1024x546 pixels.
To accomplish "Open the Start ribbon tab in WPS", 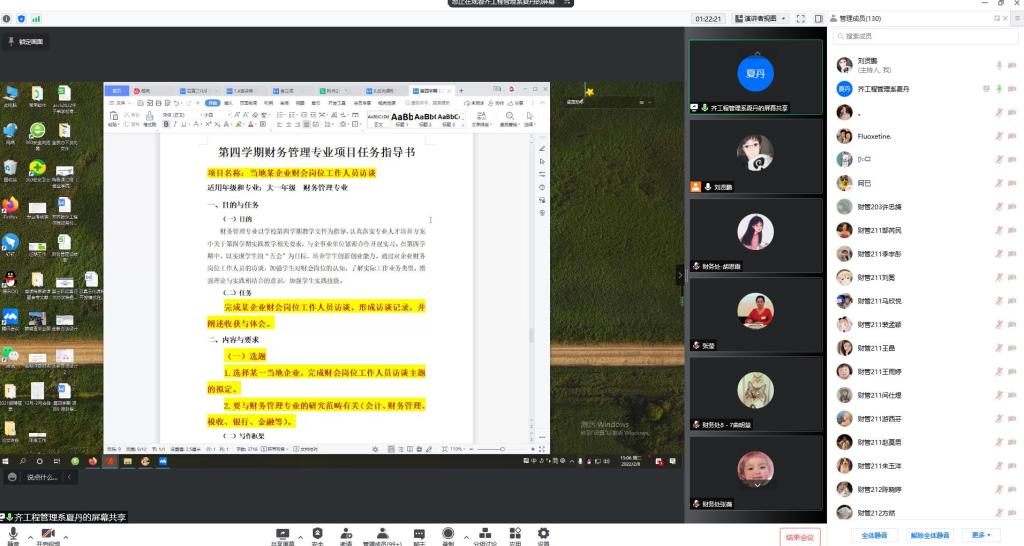I will coord(213,103).
